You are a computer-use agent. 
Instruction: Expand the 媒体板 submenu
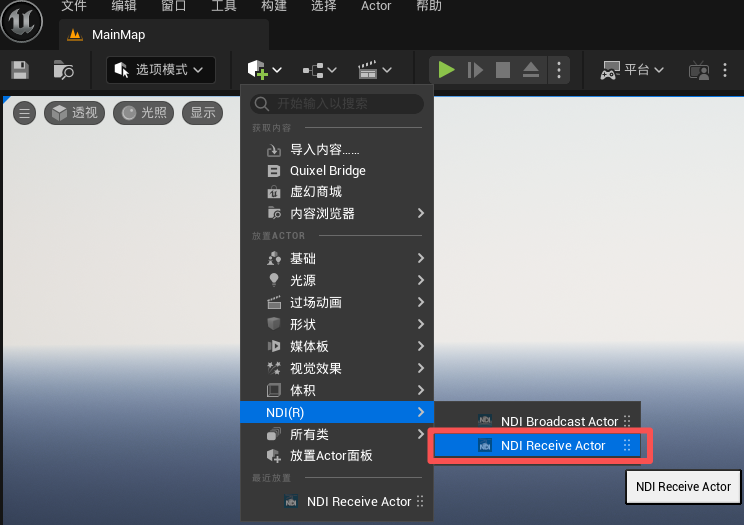[337, 346]
